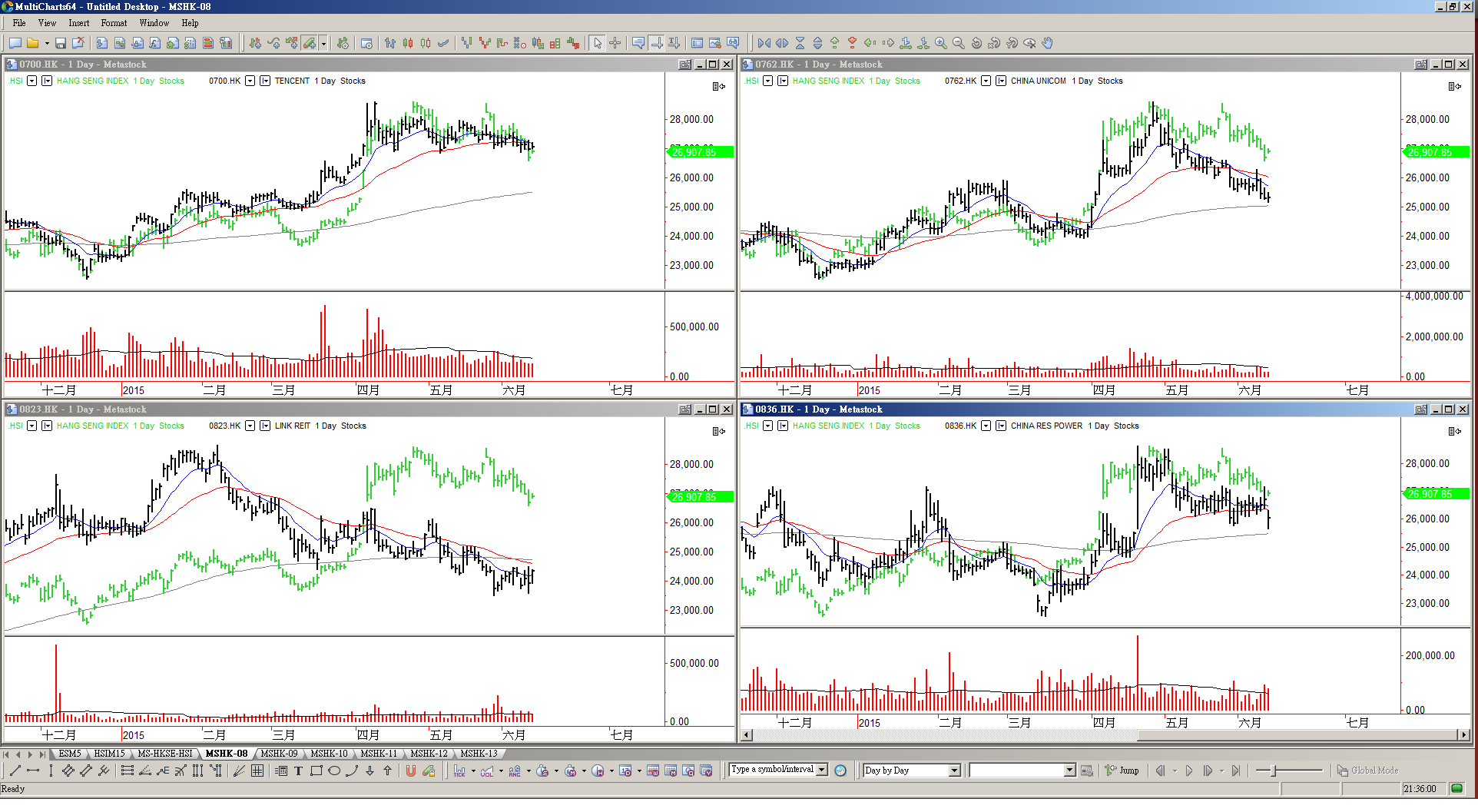Select the Zoom Out magnifier tool
This screenshot has width=1478, height=812.
tap(958, 44)
